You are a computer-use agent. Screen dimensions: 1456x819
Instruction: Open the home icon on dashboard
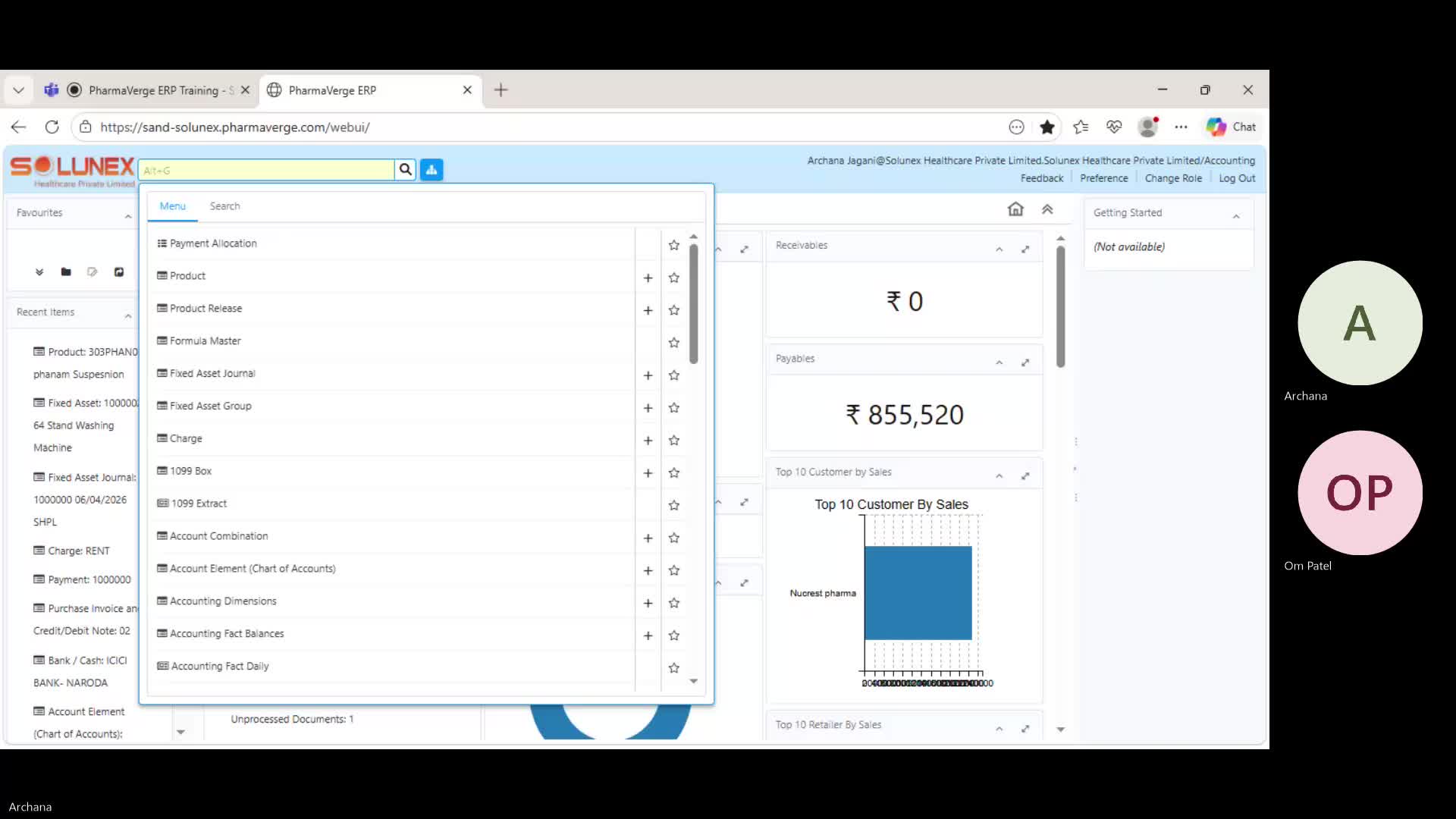point(1015,209)
